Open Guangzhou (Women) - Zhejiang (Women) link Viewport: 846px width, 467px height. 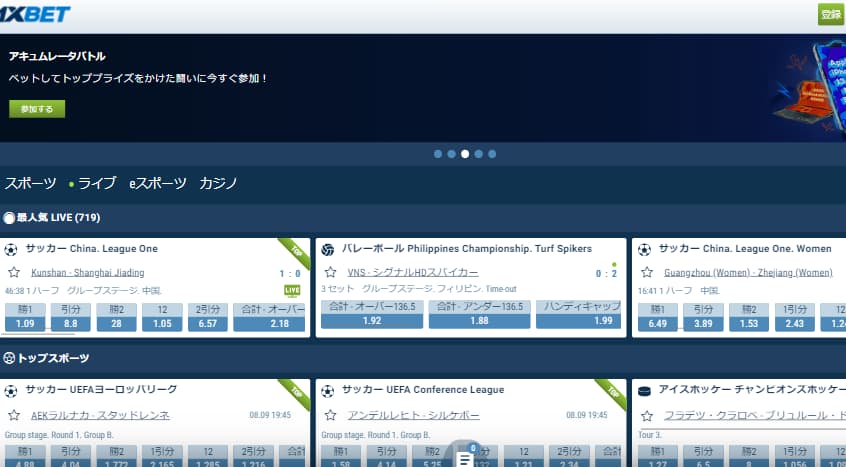pos(748,273)
